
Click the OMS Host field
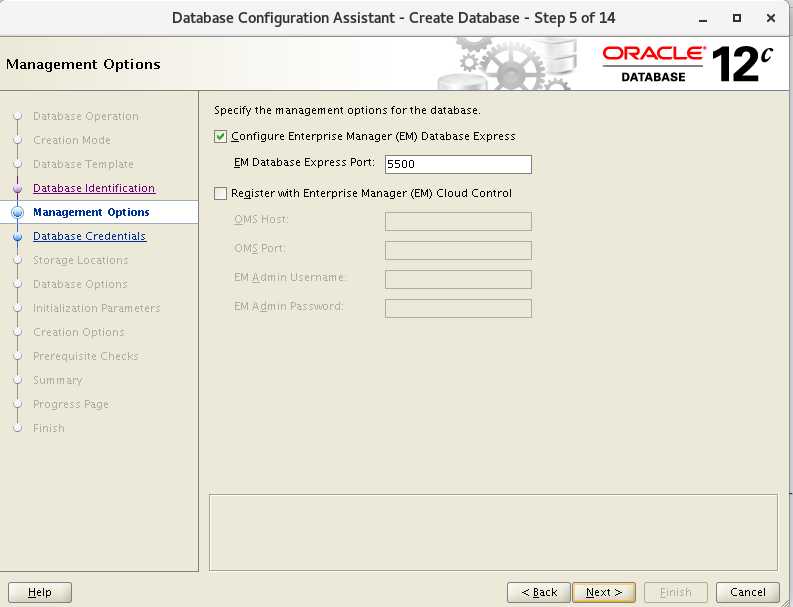[x=458, y=222]
